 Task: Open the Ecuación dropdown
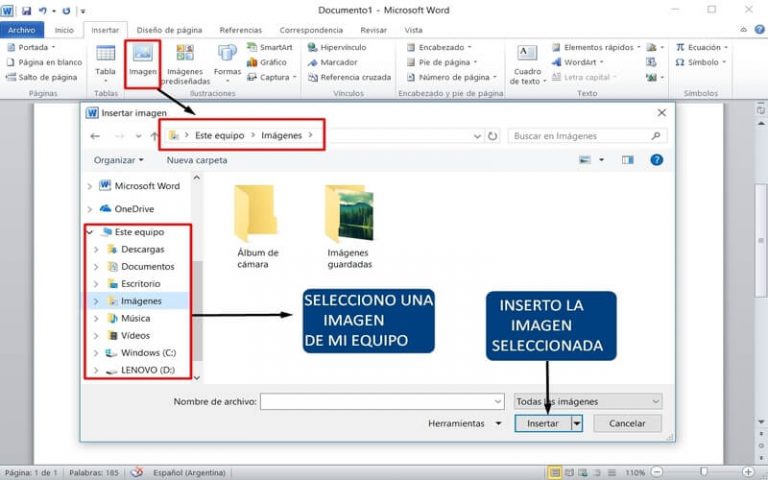(702, 48)
